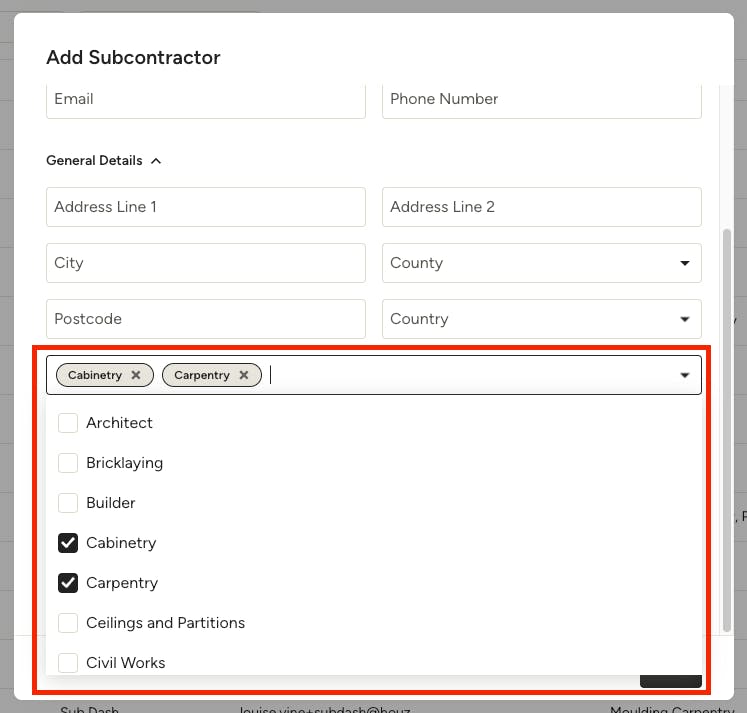Uncheck the Carpentry checkbox

pyautogui.click(x=68, y=583)
